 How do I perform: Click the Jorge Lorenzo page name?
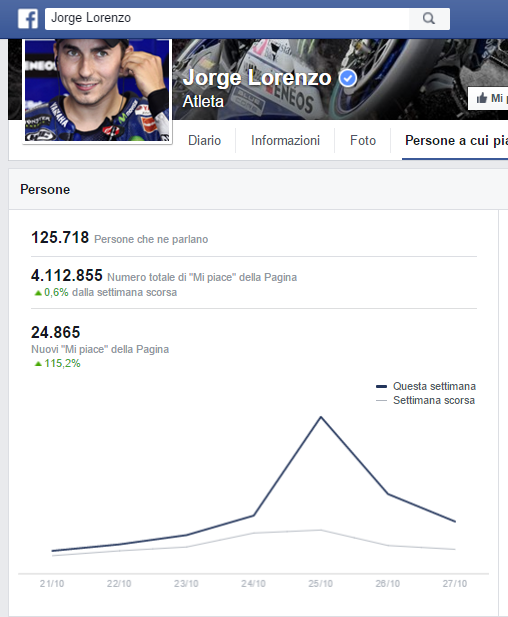(x=257, y=78)
